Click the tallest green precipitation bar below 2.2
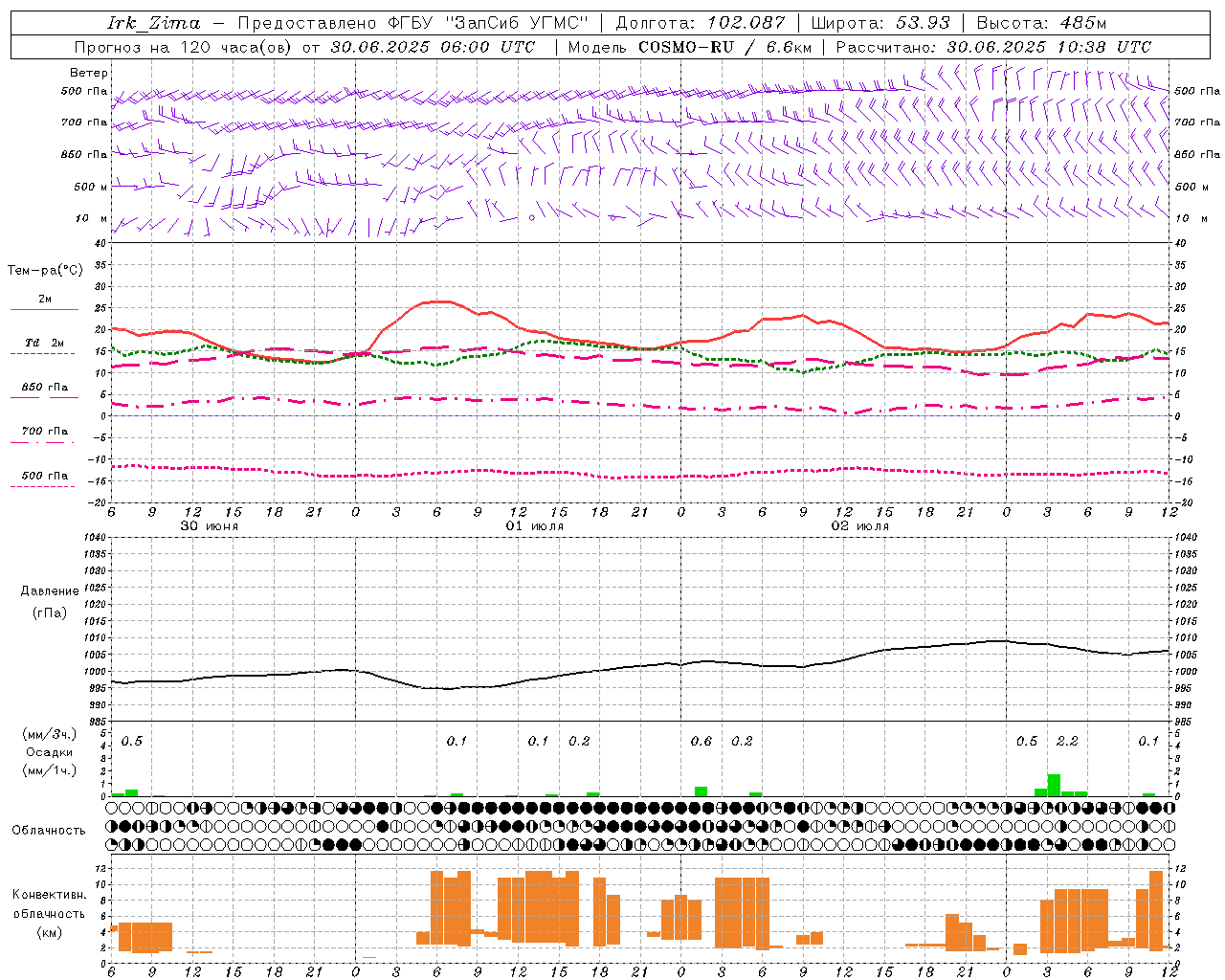The height and width of the screenshot is (980, 1225). coord(1054,785)
